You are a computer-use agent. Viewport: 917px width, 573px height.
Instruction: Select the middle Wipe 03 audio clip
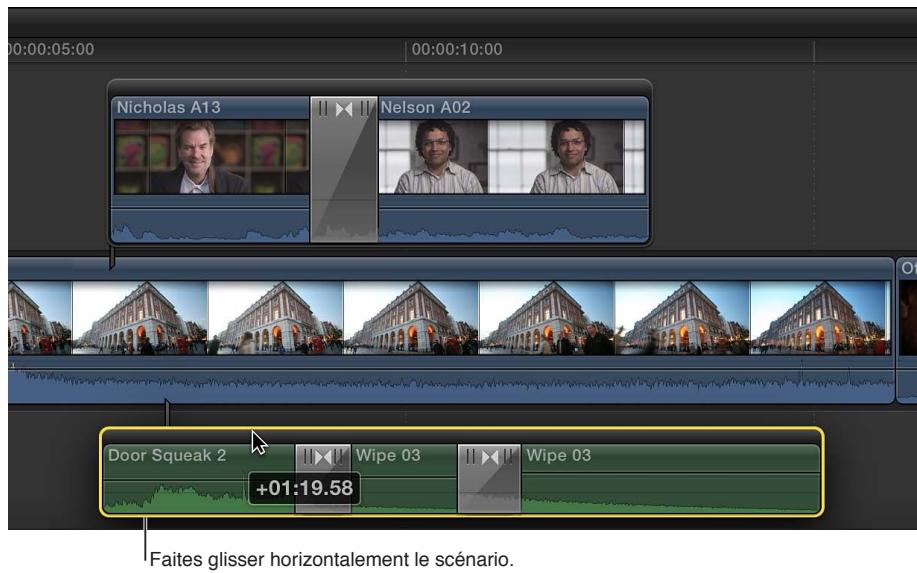(x=404, y=479)
